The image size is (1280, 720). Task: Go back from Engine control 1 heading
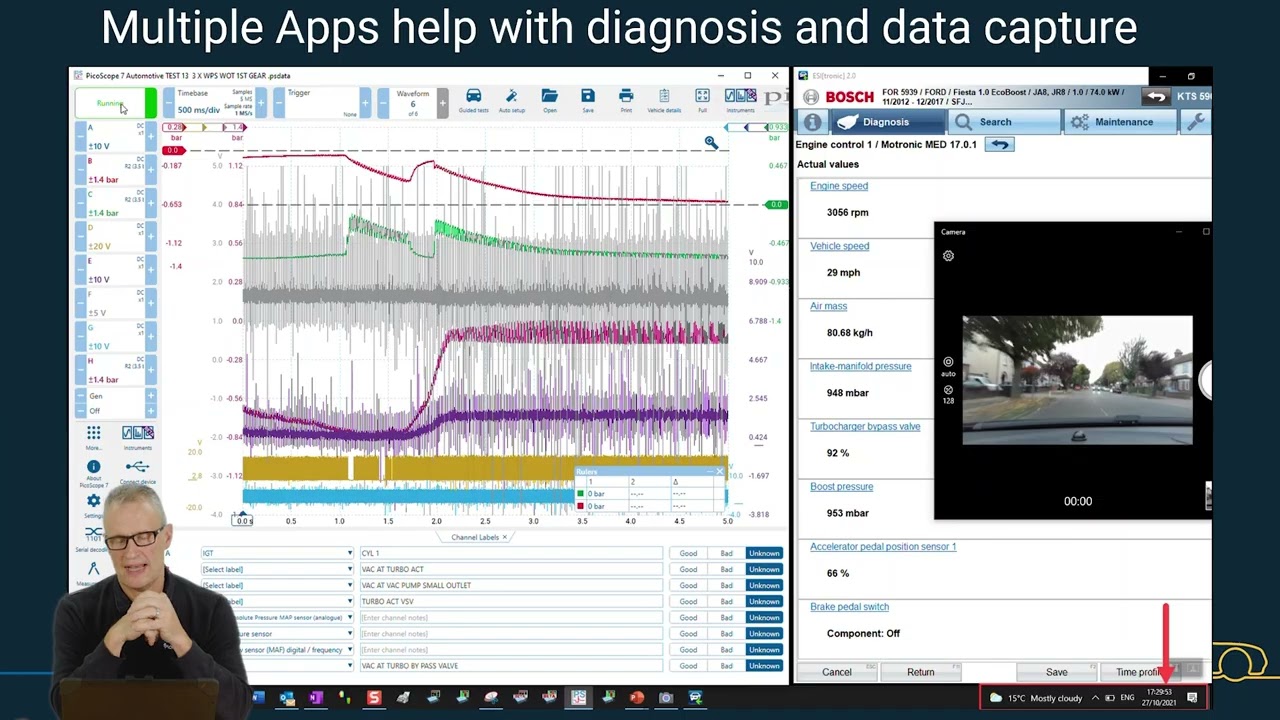(999, 144)
